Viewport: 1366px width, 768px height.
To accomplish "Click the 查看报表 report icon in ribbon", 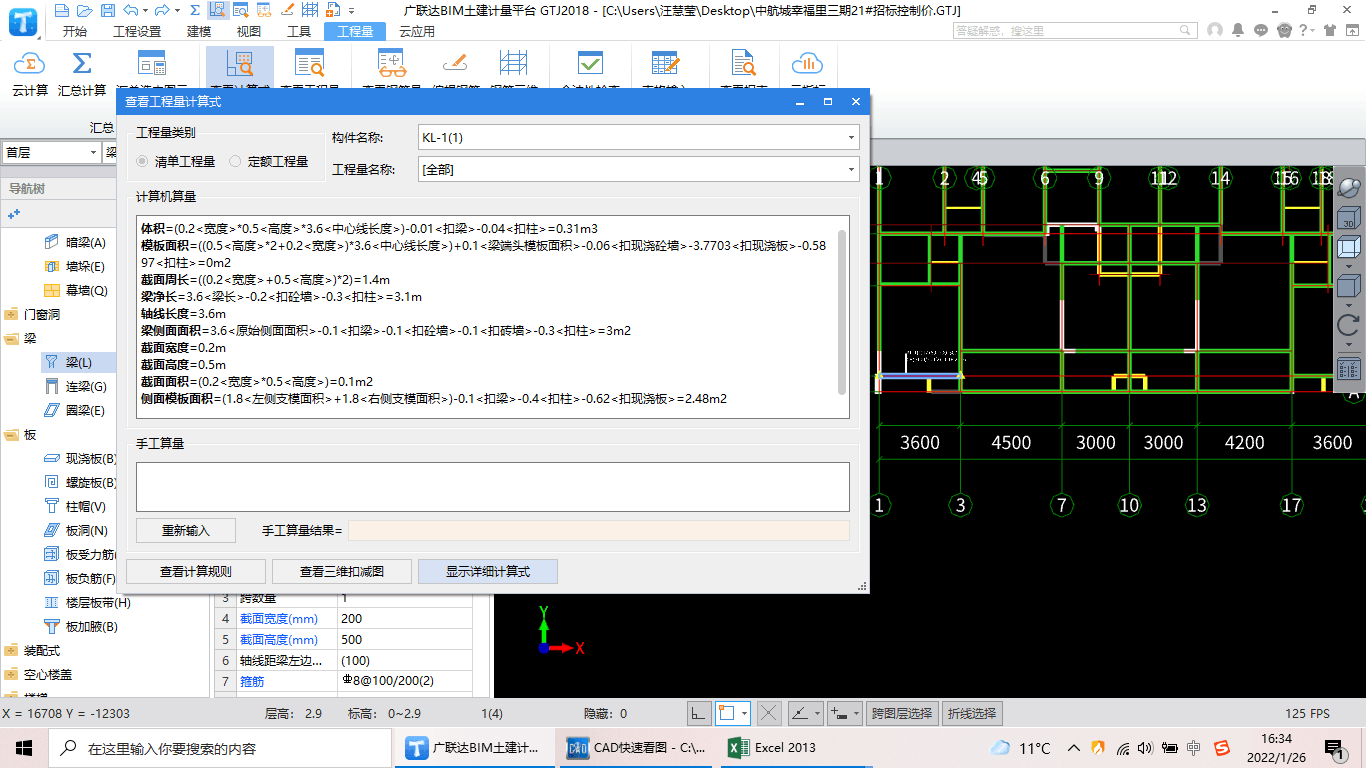I will point(744,64).
